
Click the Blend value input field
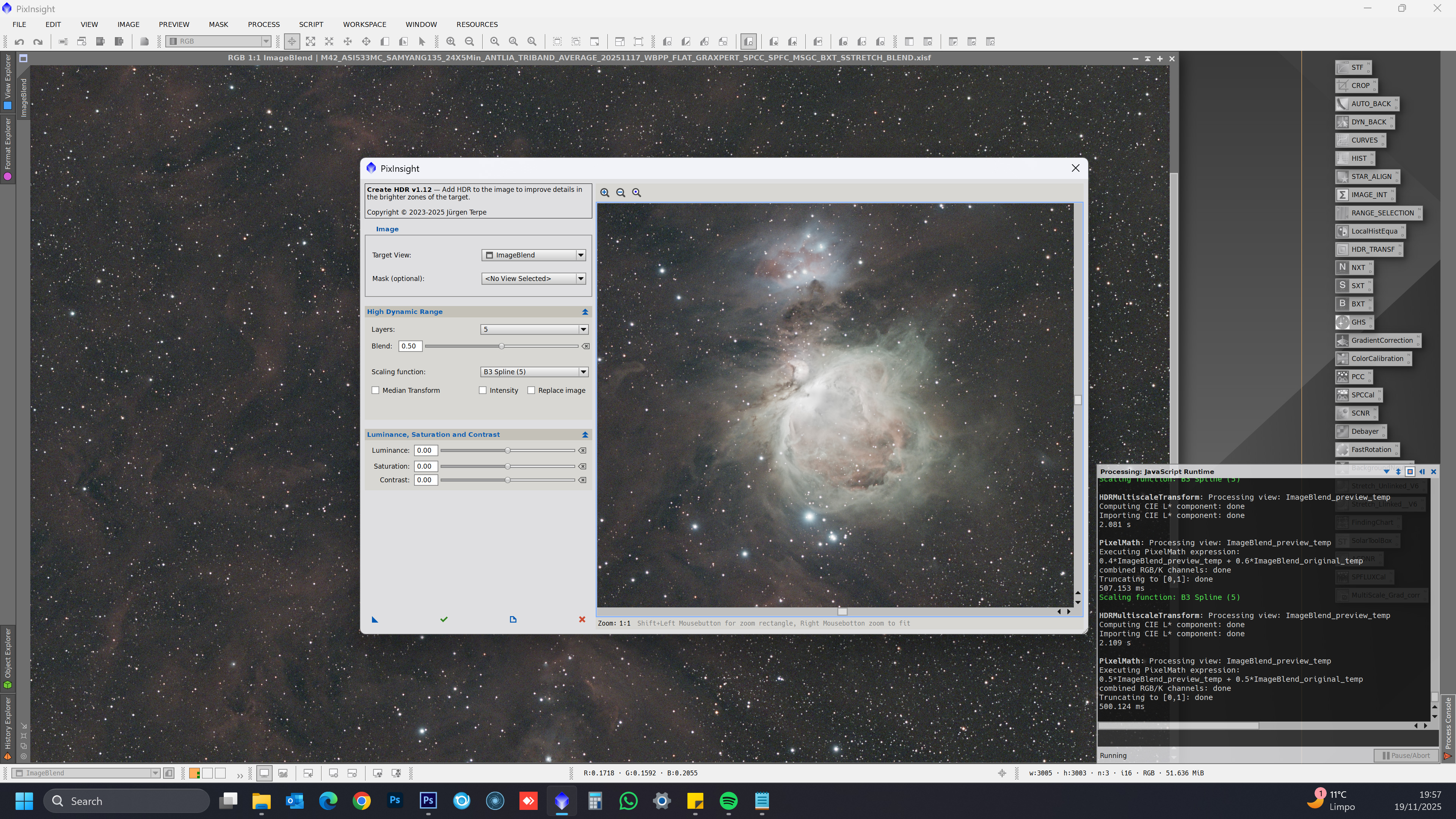pos(410,346)
